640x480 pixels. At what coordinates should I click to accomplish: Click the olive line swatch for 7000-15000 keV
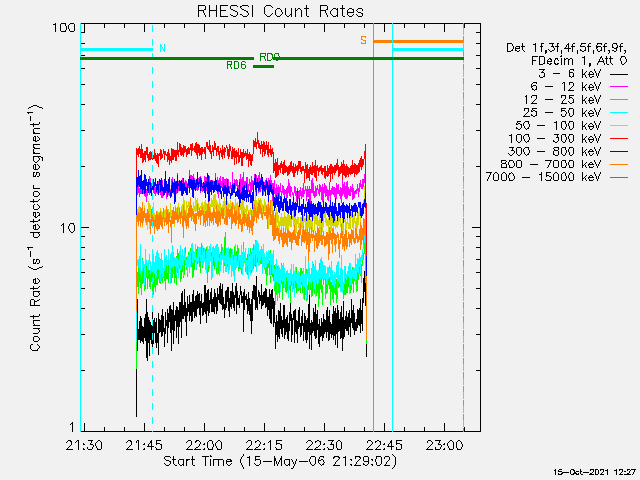click(619, 178)
